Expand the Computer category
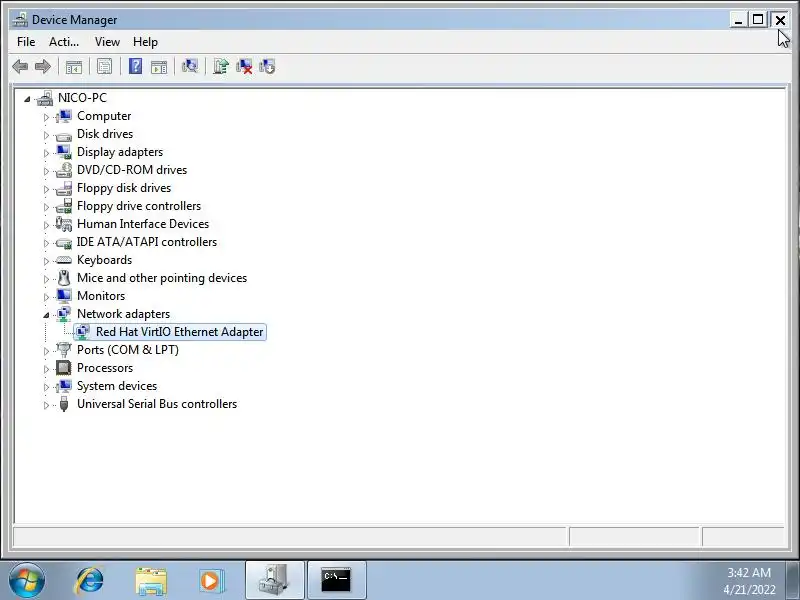Viewport: 800px width, 600px height. coord(46,117)
